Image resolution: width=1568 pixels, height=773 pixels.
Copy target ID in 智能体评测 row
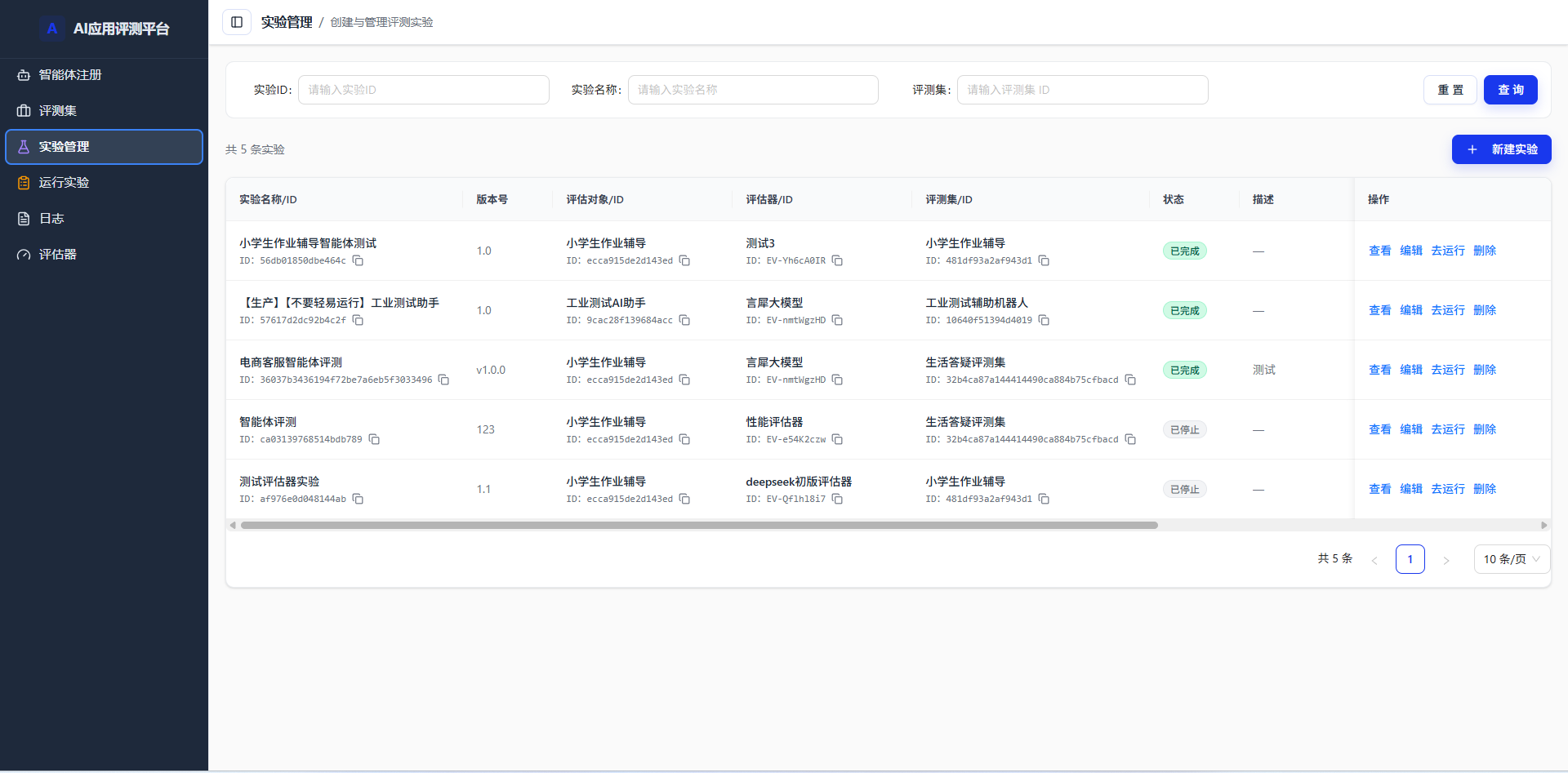(684, 439)
